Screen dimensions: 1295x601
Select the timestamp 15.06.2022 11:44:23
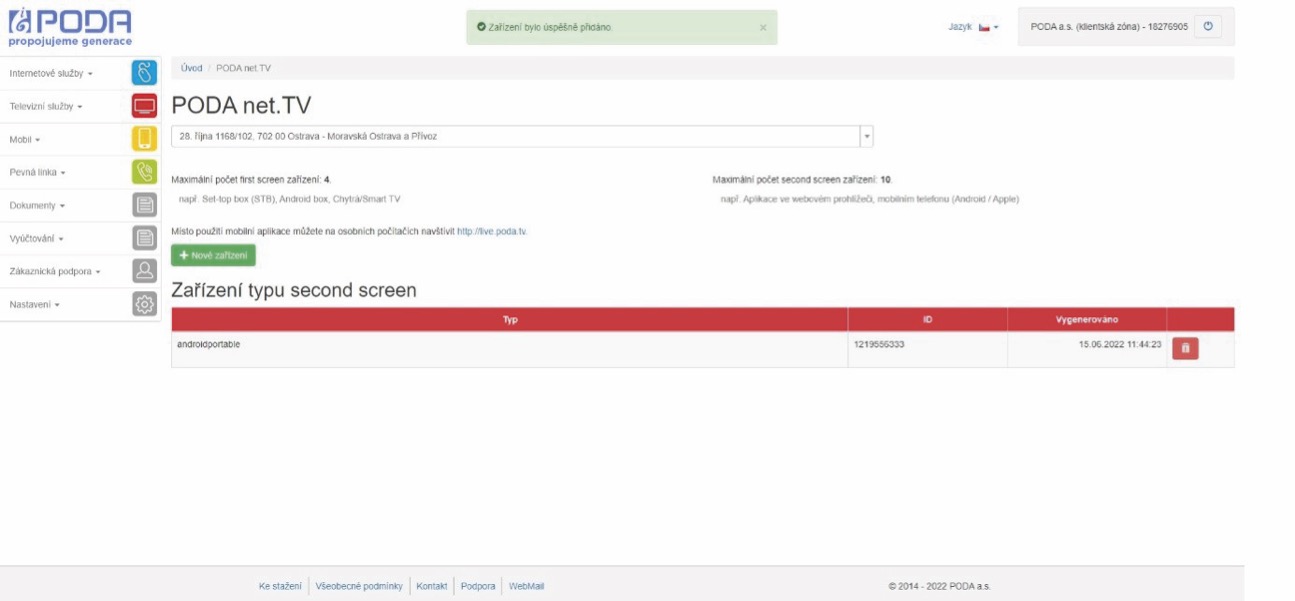(x=1120, y=344)
